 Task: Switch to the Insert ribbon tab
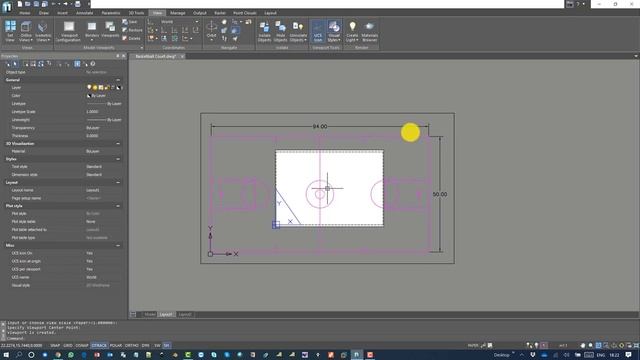pyautogui.click(x=62, y=13)
